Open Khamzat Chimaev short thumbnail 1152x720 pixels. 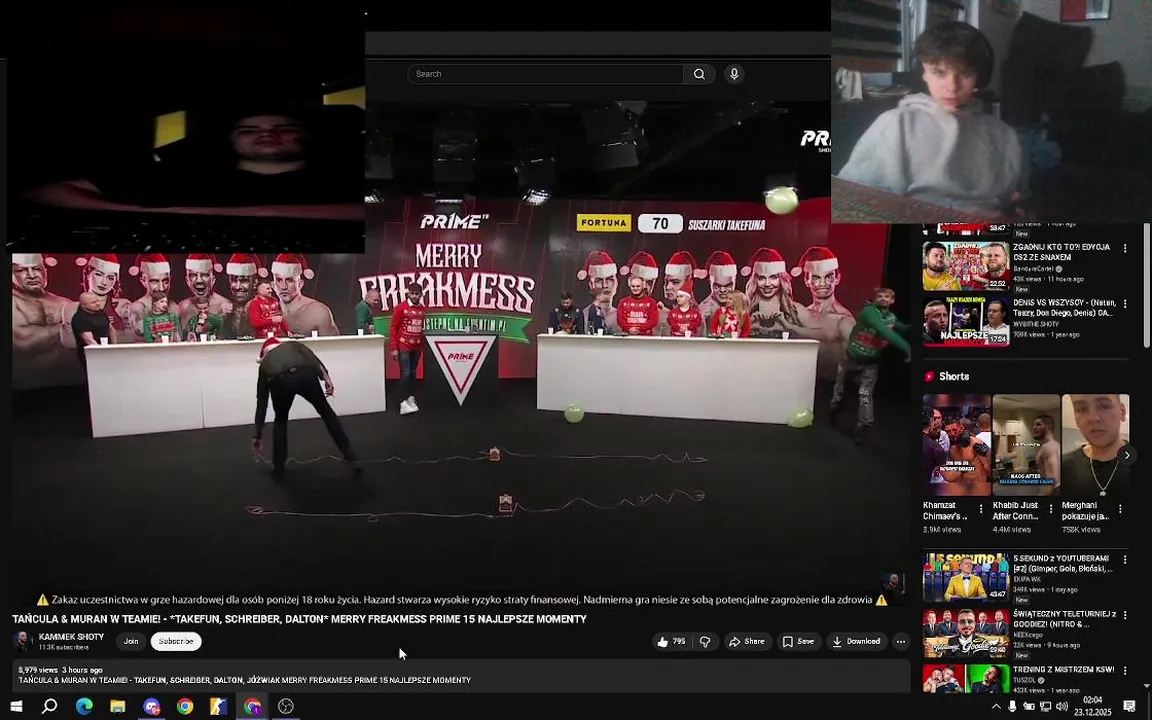click(957, 445)
